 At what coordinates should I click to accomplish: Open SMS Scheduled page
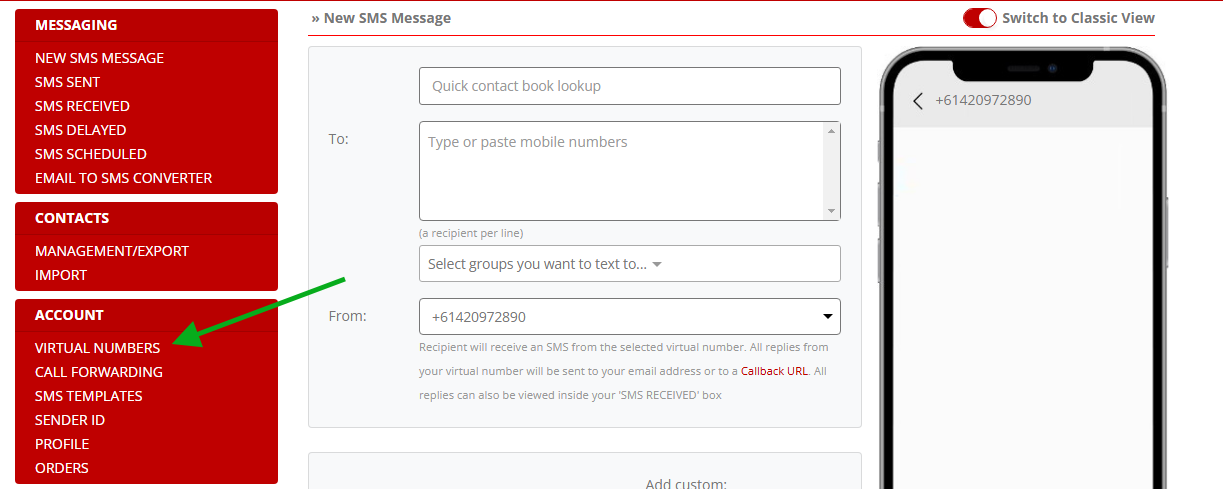pyautogui.click(x=91, y=154)
